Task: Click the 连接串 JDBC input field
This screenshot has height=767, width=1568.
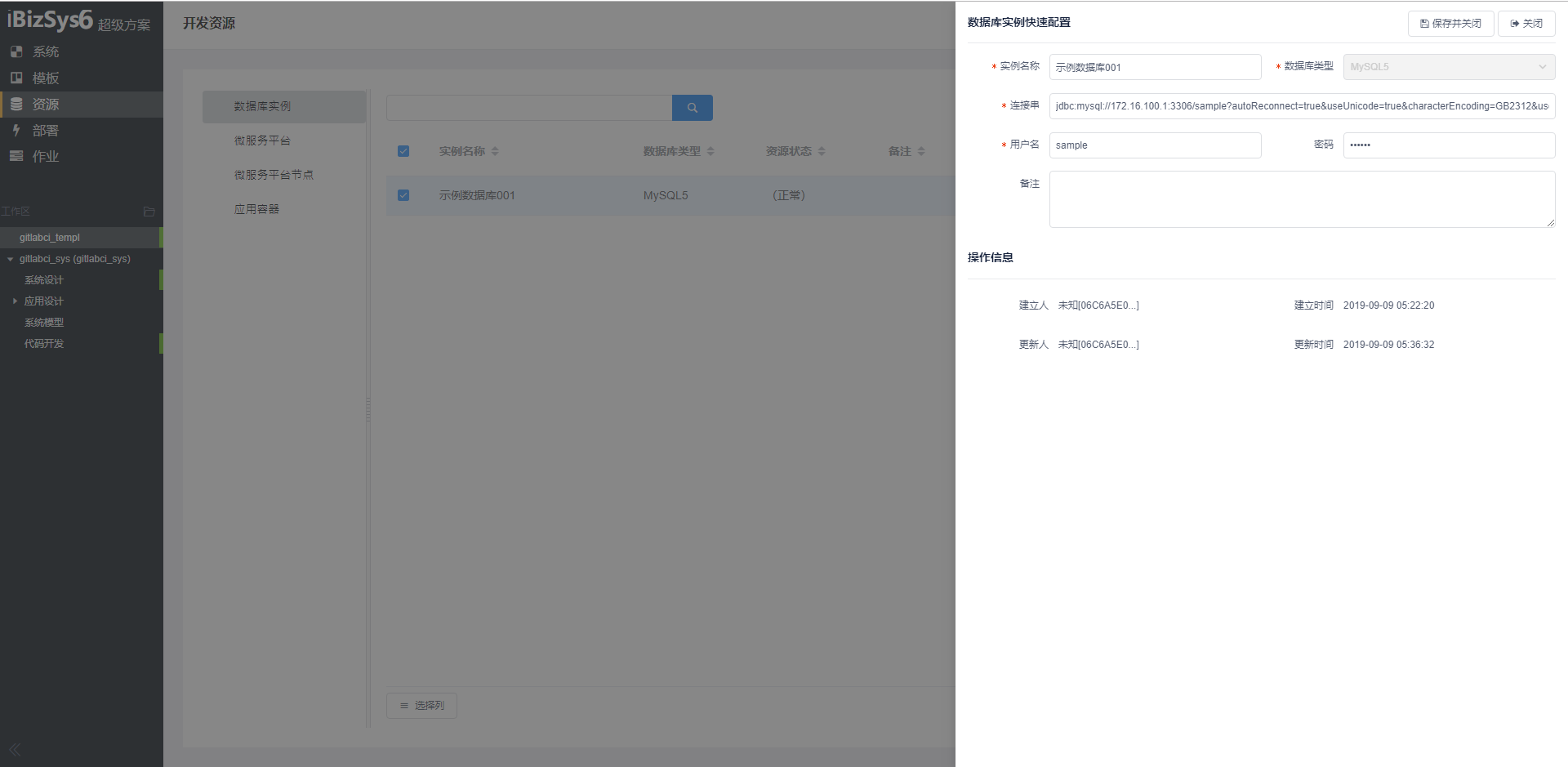Action: pyautogui.click(x=1301, y=106)
